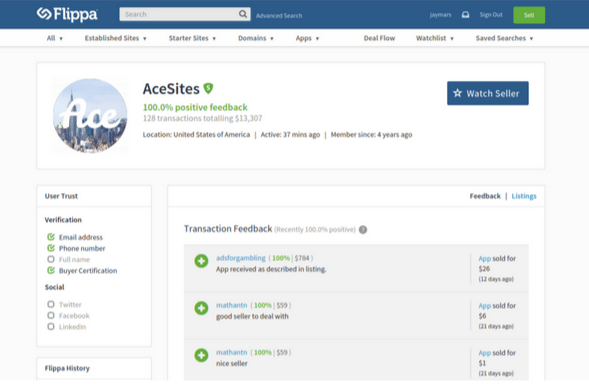Open mathantn profile in nice seller row
The image size is (589, 384).
click(x=232, y=352)
